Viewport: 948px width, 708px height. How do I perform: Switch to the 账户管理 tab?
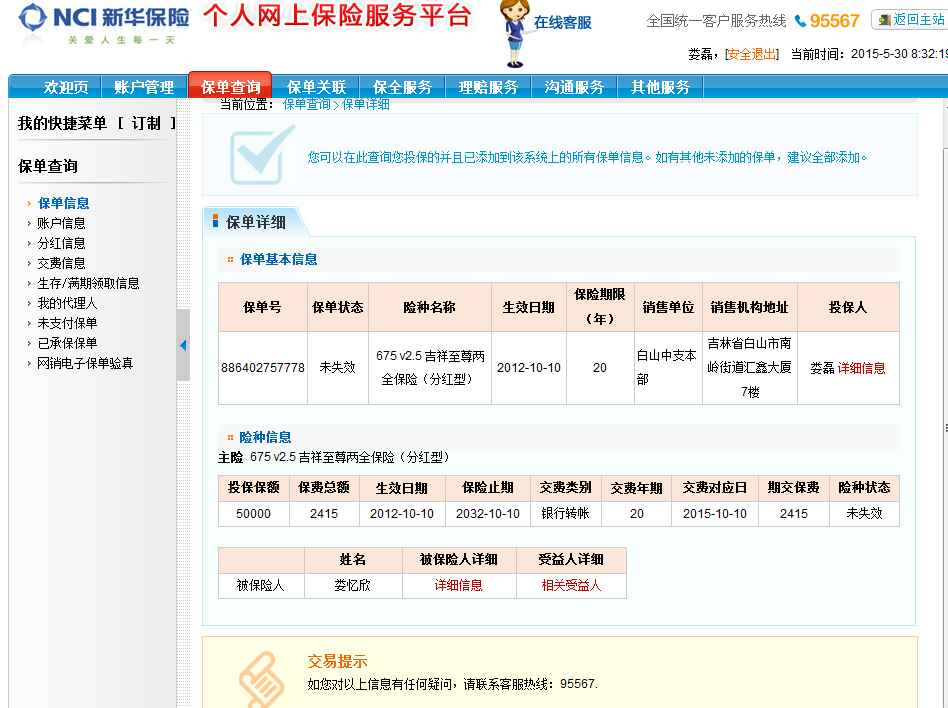[144, 87]
